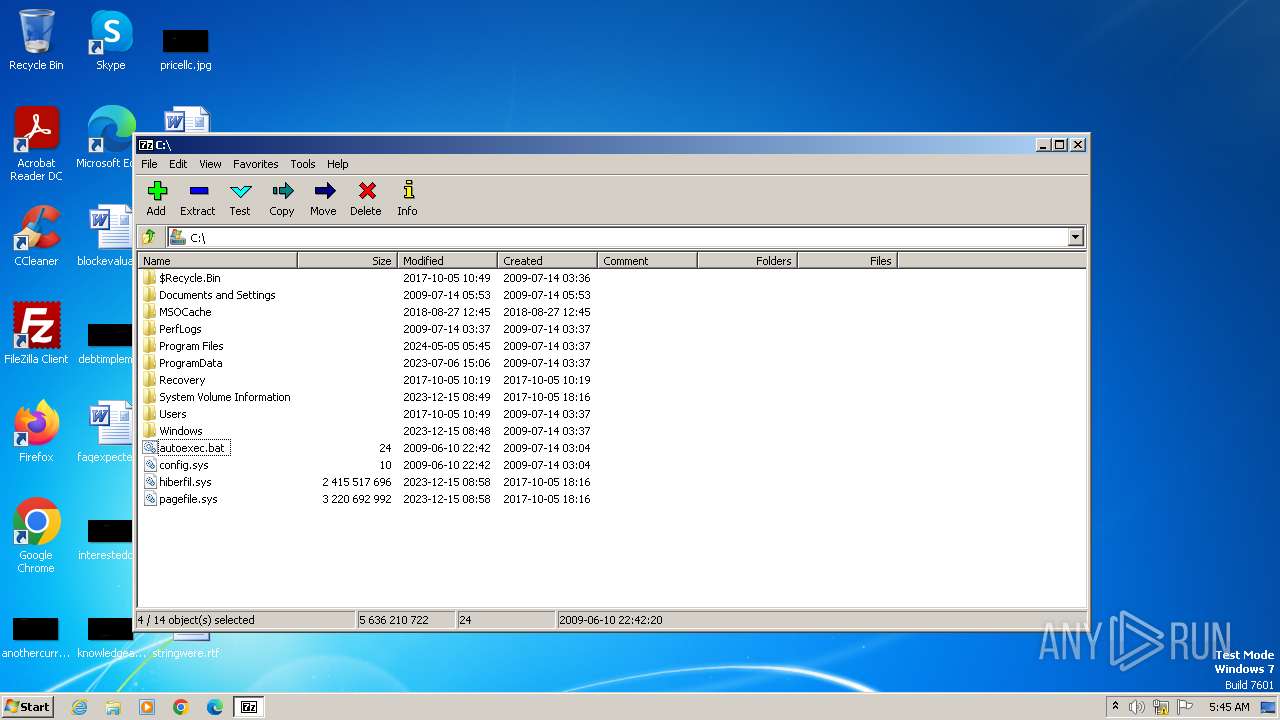Viewport: 1280px width, 720px height.
Task: Select the config.sys file
Action: click(183, 465)
